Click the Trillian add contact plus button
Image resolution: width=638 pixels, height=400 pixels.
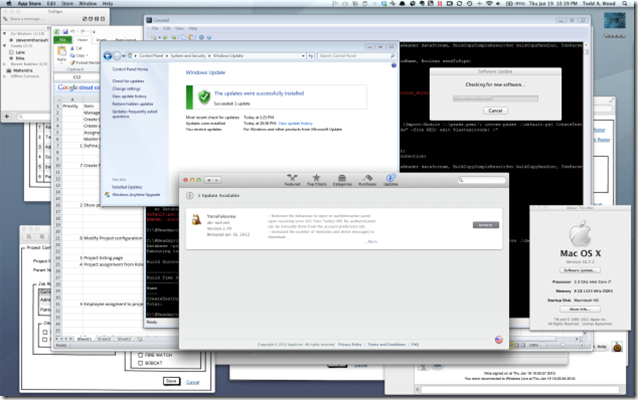(7, 116)
